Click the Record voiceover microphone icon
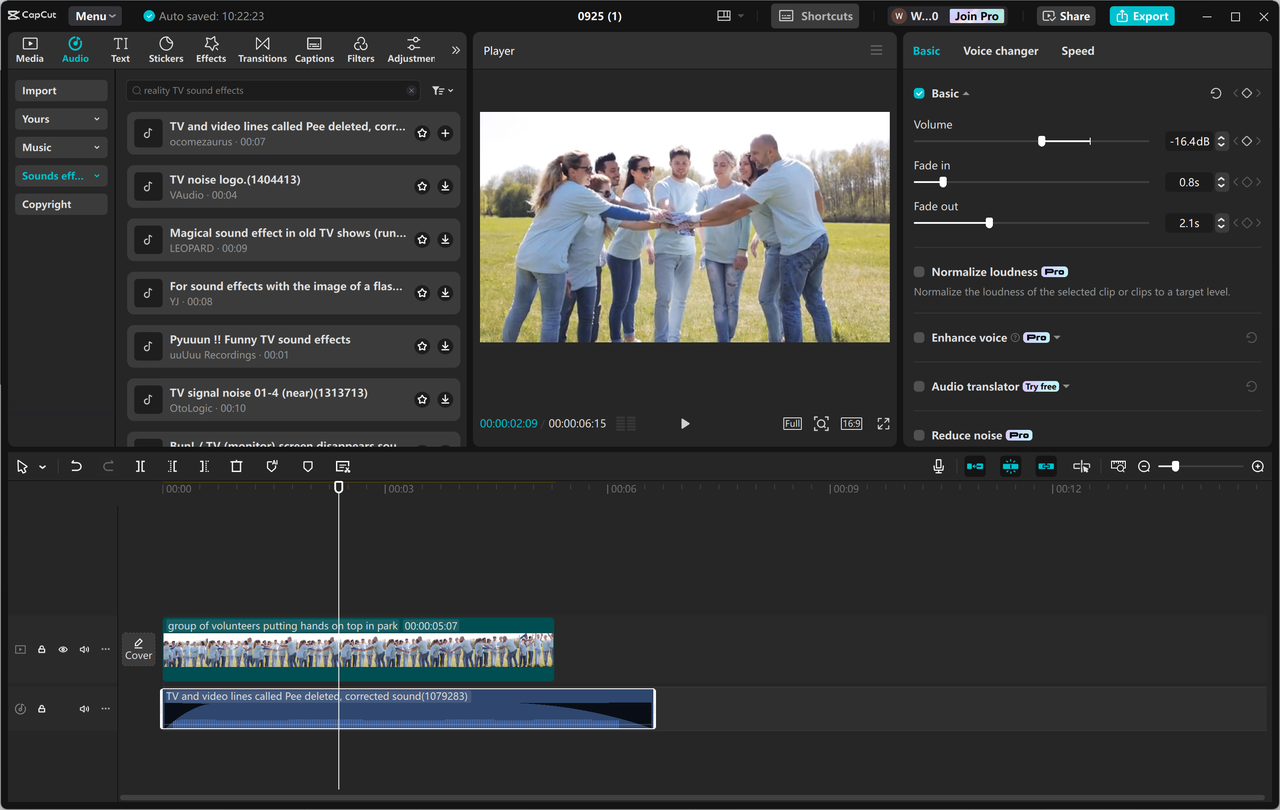 [x=937, y=465]
